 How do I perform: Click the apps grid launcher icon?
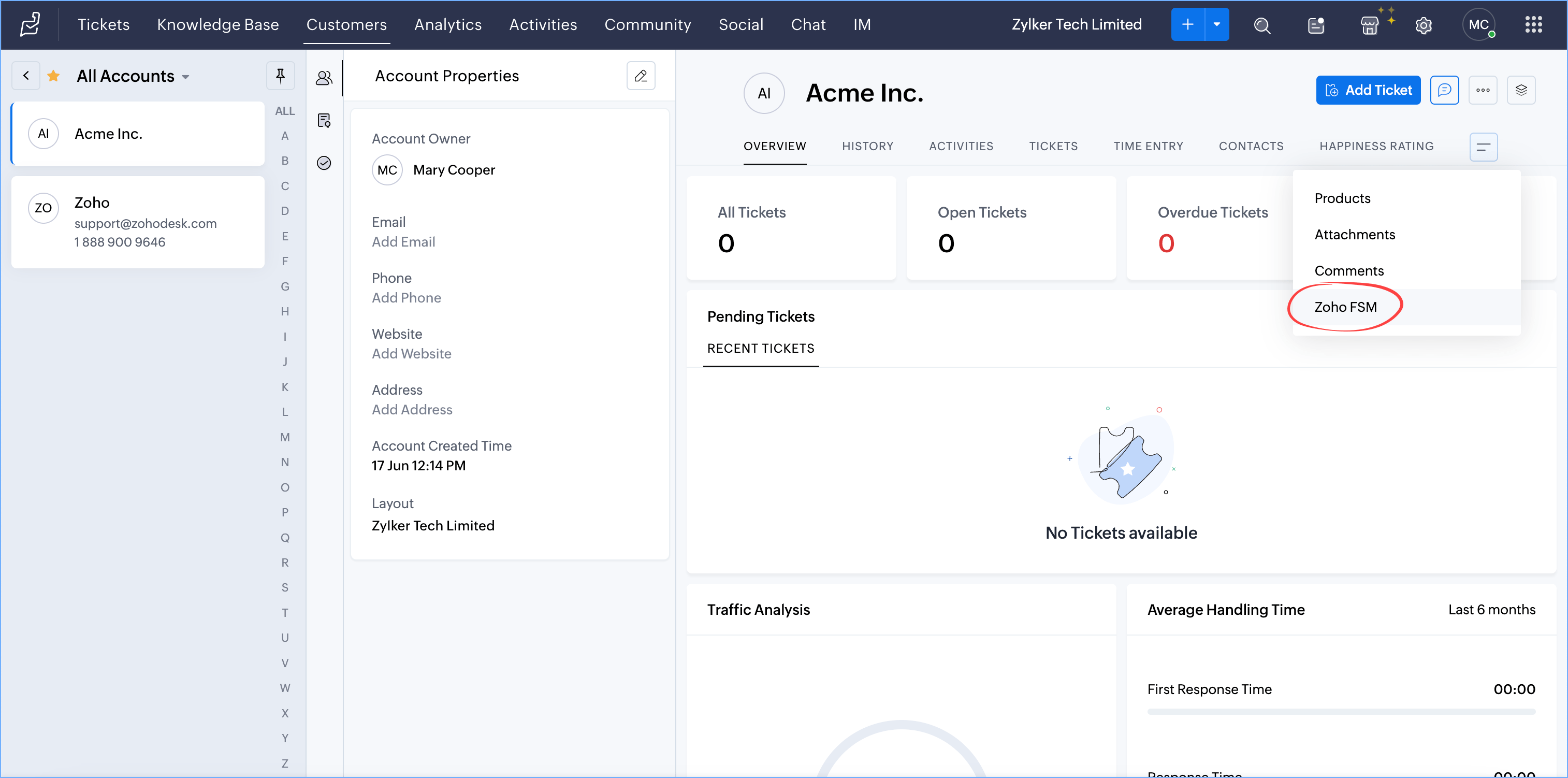tap(1533, 25)
